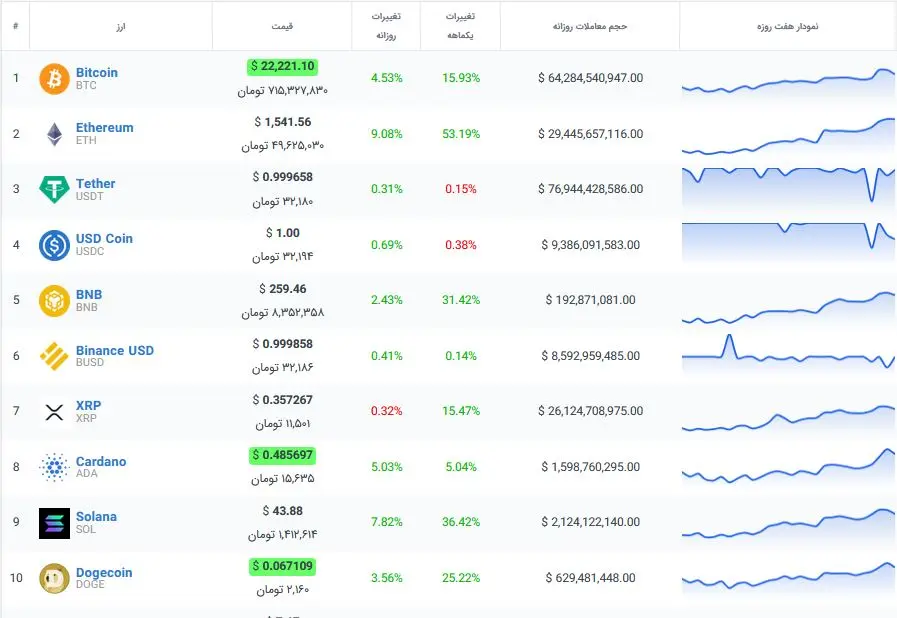Click the Solana logo icon

[x=54, y=523]
